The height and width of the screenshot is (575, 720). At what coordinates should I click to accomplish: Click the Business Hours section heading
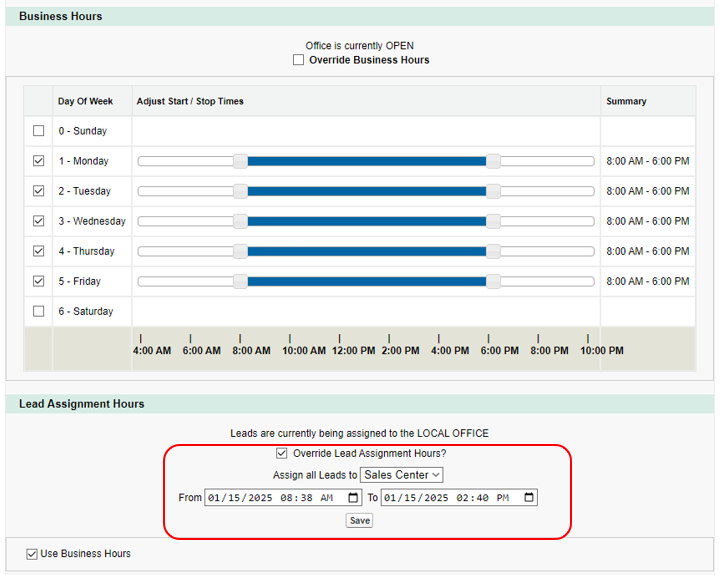pos(61,16)
